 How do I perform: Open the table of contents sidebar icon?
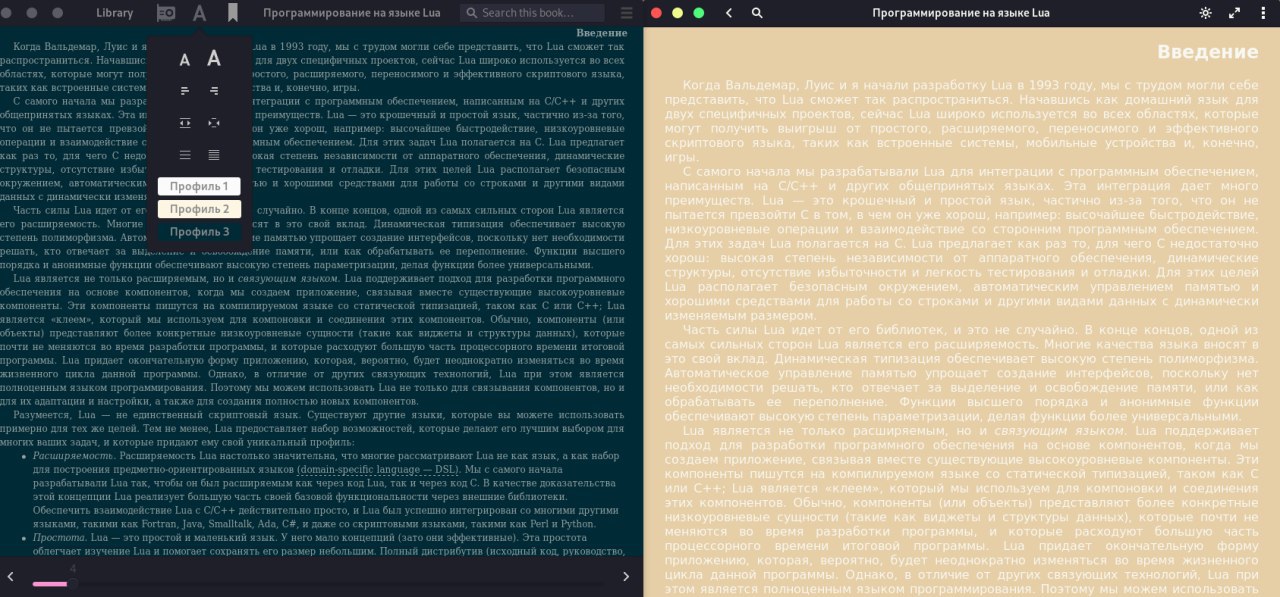pyautogui.click(x=166, y=13)
